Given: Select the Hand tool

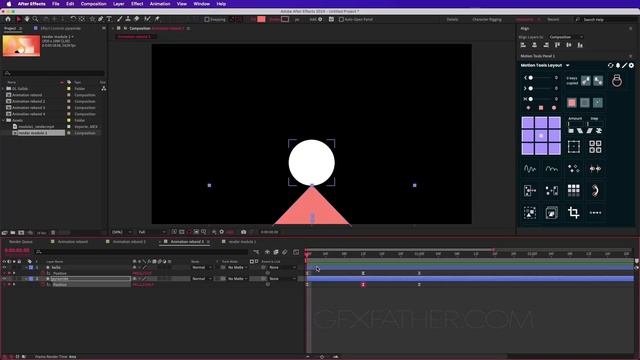Looking at the screenshot, I should tap(27, 19).
